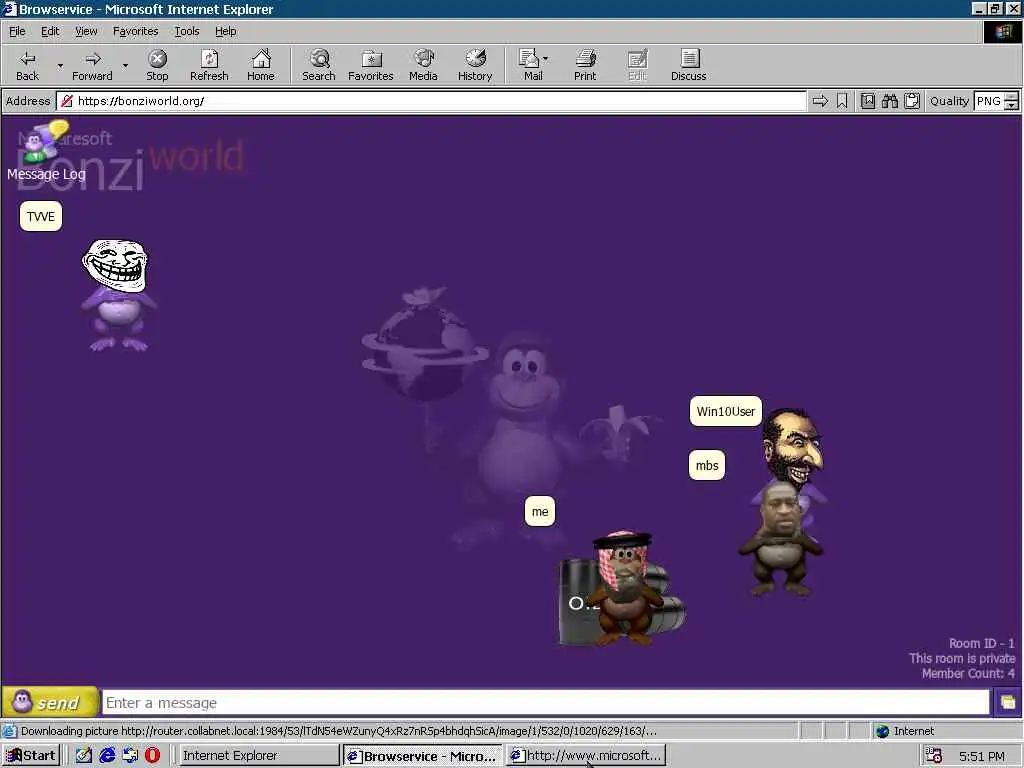The image size is (1024, 768).
Task: Focus the address bar URL field
Action: pyautogui.click(x=431, y=101)
